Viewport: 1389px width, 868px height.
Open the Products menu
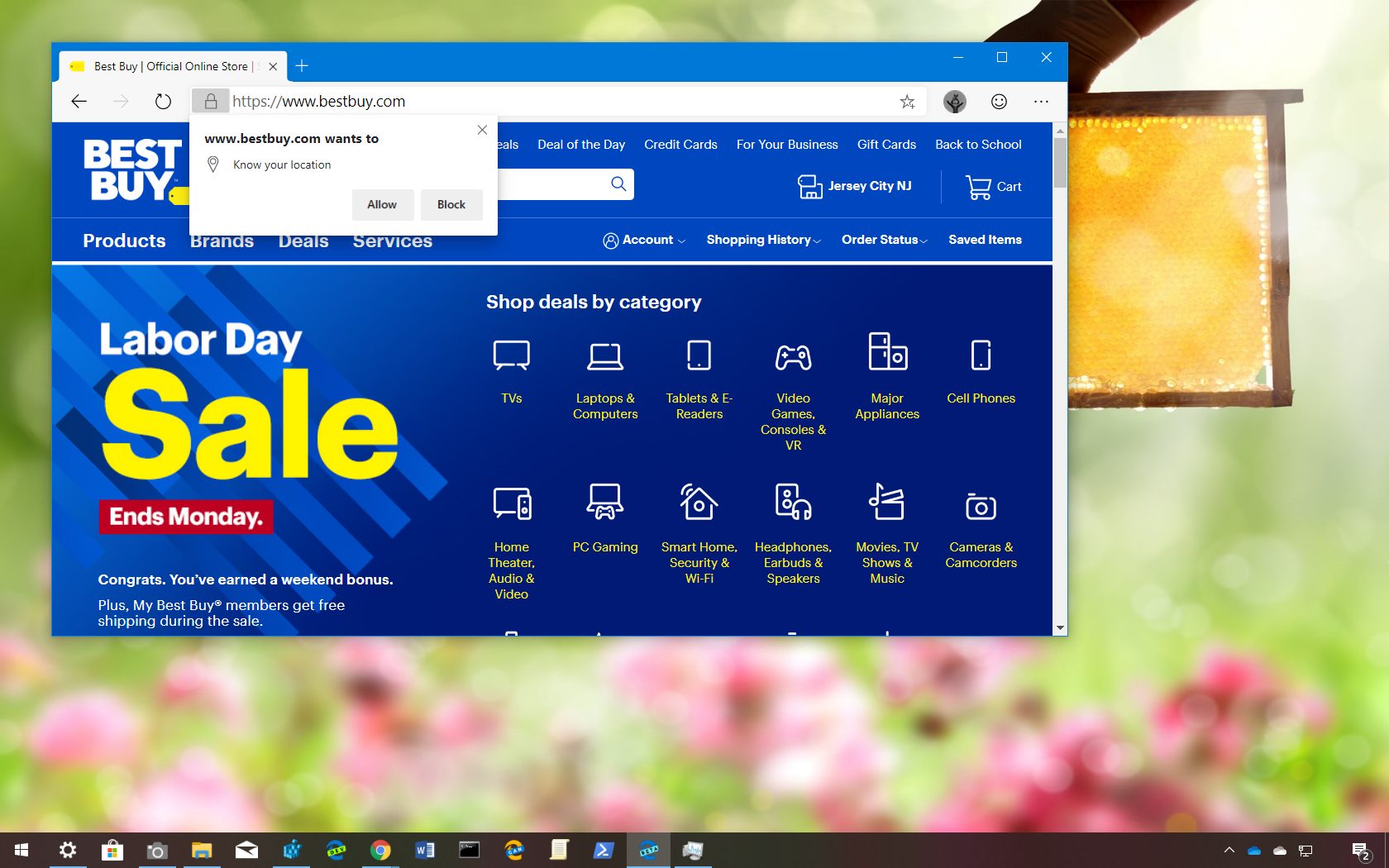[x=124, y=240]
